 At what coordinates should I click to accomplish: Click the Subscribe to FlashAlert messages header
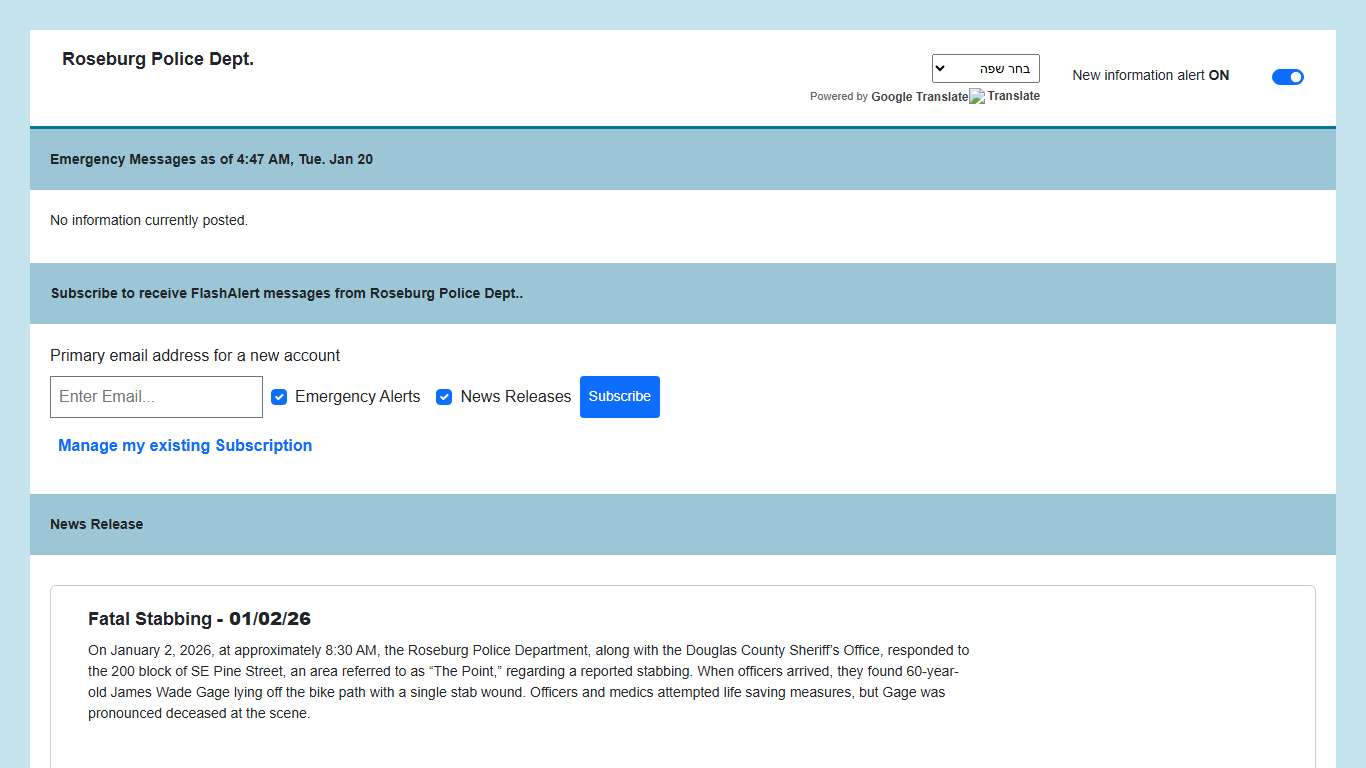click(286, 293)
